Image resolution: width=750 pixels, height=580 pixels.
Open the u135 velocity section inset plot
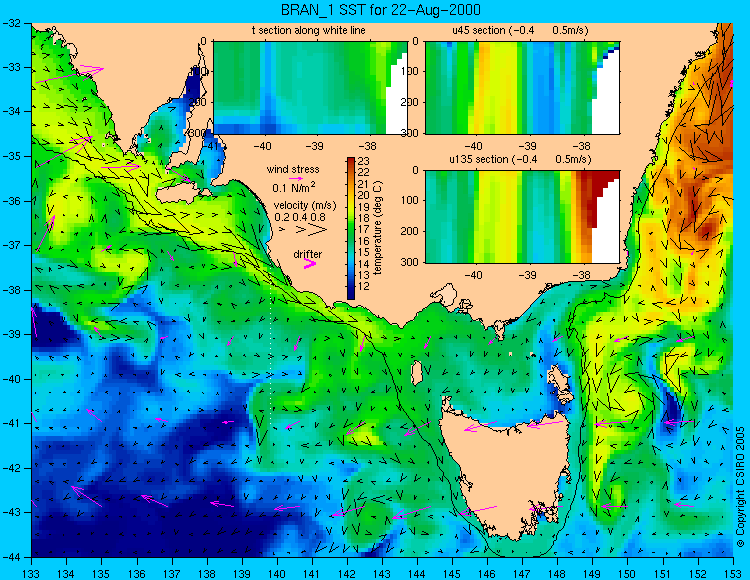click(522, 217)
